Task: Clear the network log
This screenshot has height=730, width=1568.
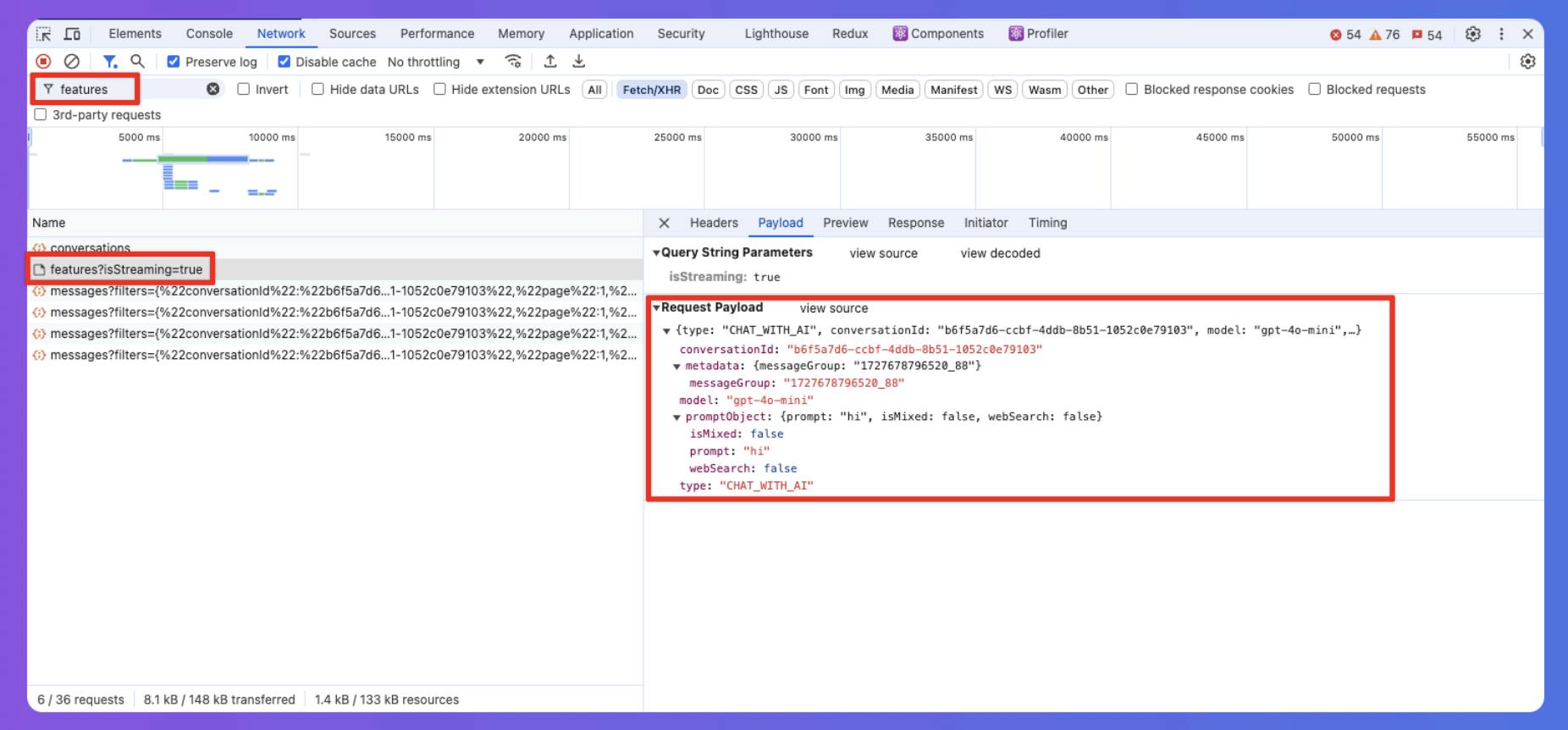Action: pyautogui.click(x=72, y=61)
